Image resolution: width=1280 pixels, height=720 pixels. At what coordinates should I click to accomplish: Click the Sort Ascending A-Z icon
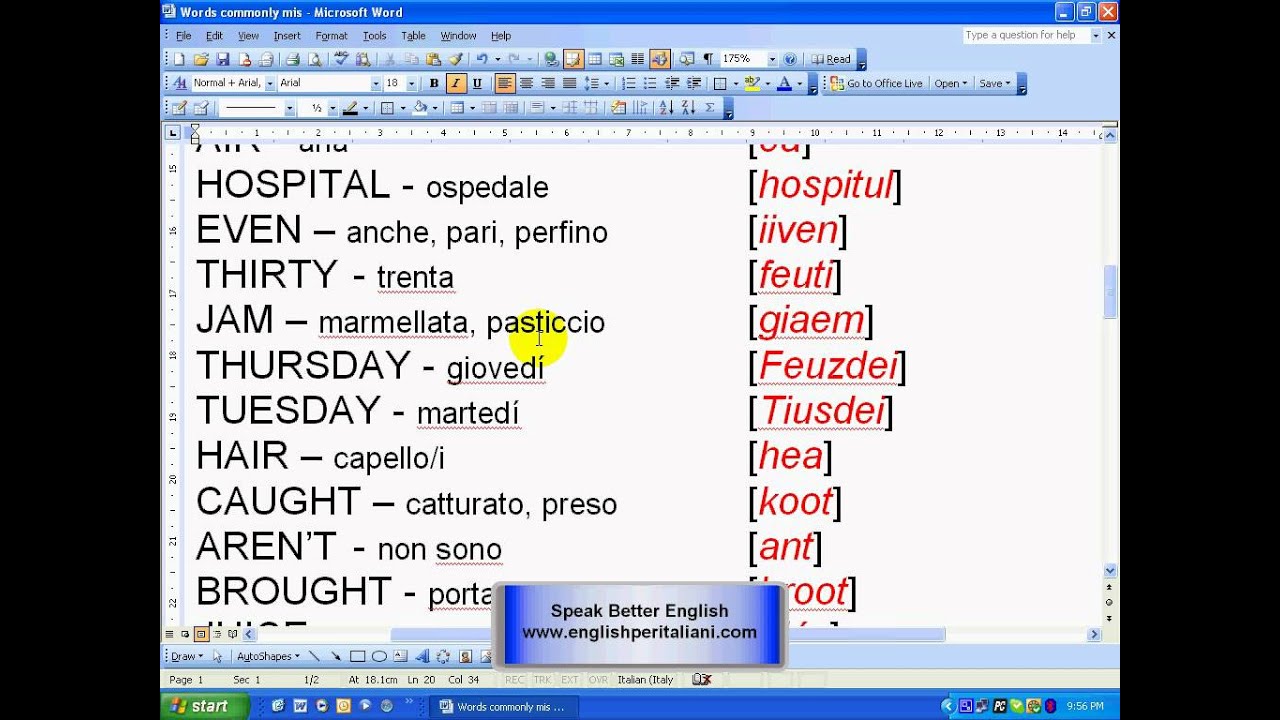pos(666,107)
